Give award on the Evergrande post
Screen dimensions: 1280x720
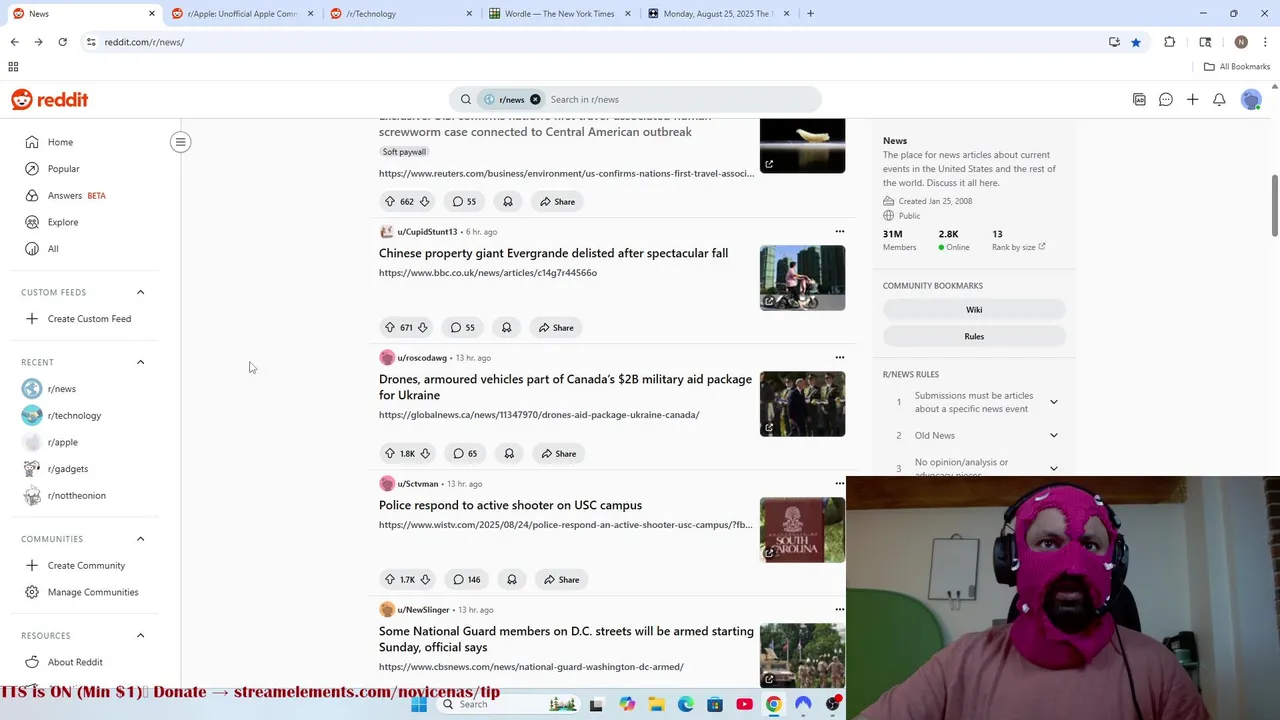click(506, 327)
